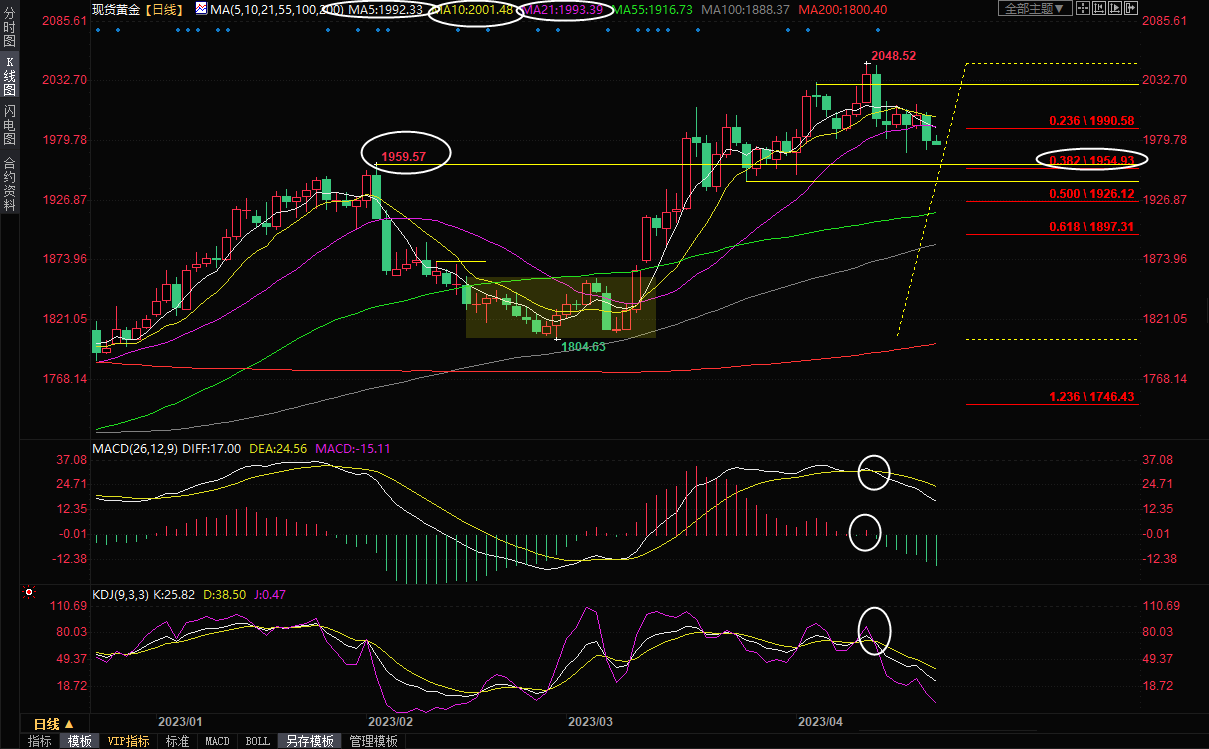Apply the 标准 template
1209x749 pixels.
click(177, 741)
